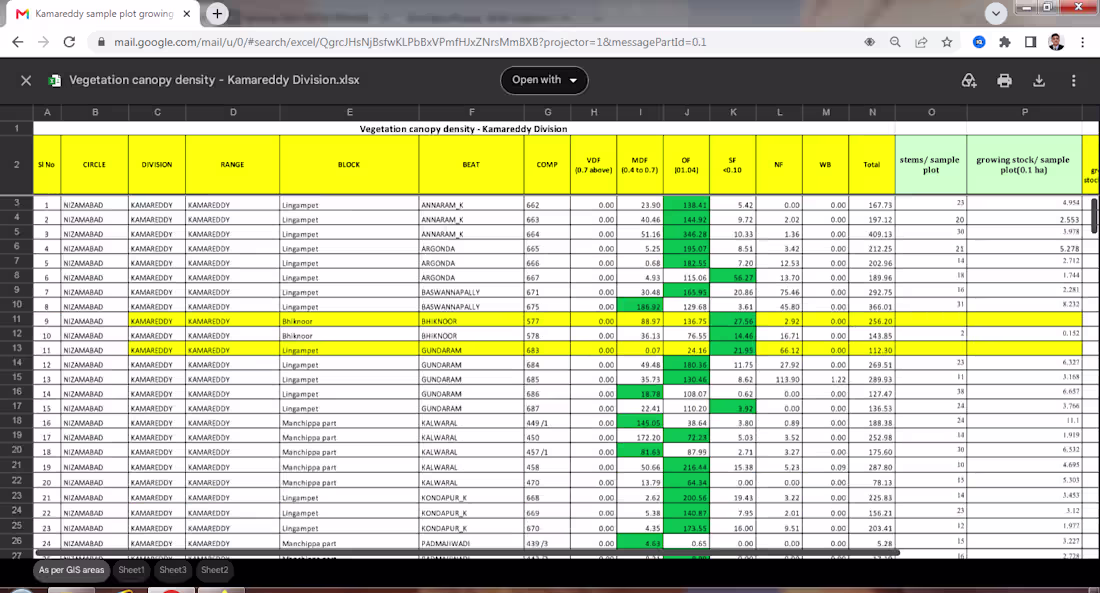Go back in browser history
The height and width of the screenshot is (593, 1100).
coord(18,42)
